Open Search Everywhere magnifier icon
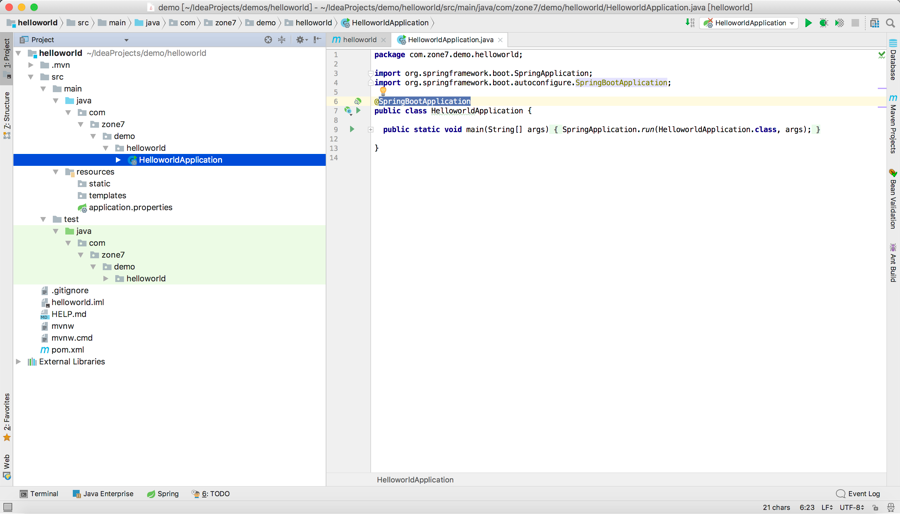Screen dimensions: 900x514 click(x=891, y=23)
